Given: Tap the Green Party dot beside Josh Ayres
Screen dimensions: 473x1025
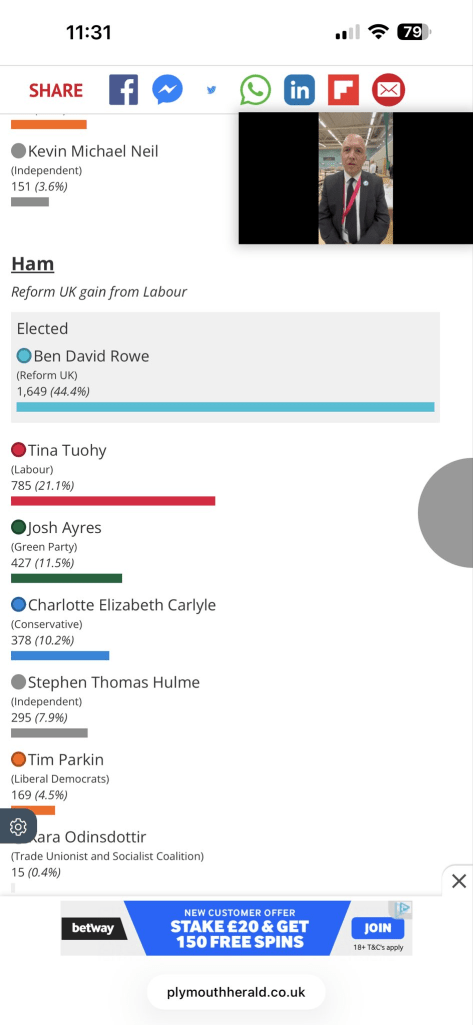Looking at the screenshot, I should click(18, 527).
